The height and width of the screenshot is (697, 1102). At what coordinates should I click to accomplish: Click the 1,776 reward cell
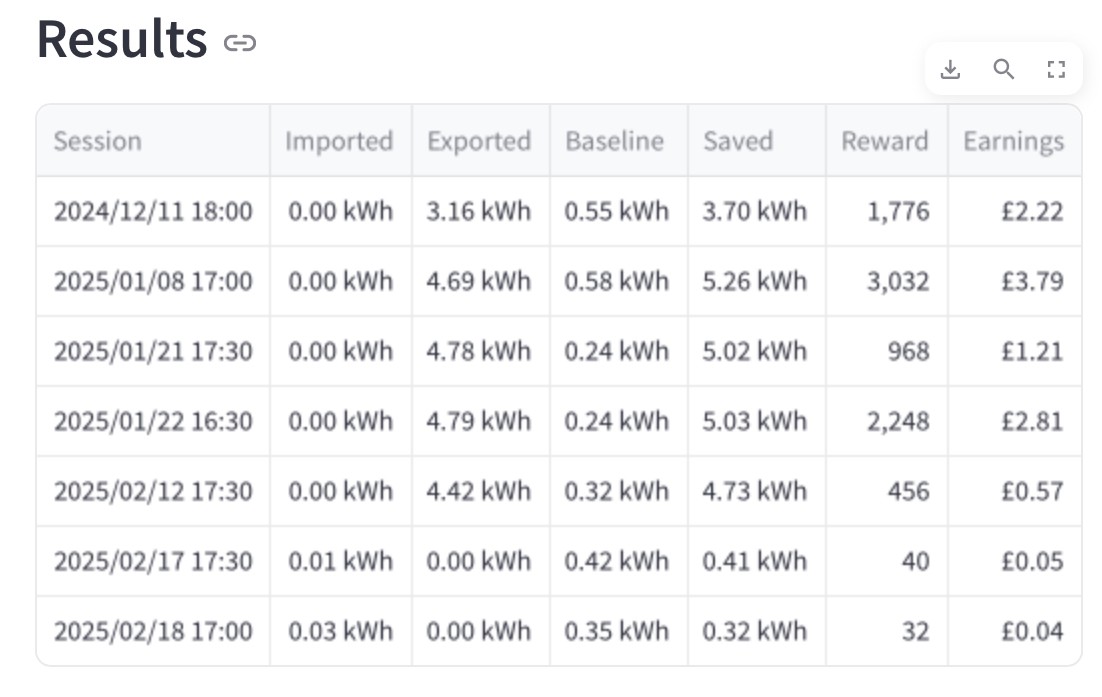(x=887, y=211)
